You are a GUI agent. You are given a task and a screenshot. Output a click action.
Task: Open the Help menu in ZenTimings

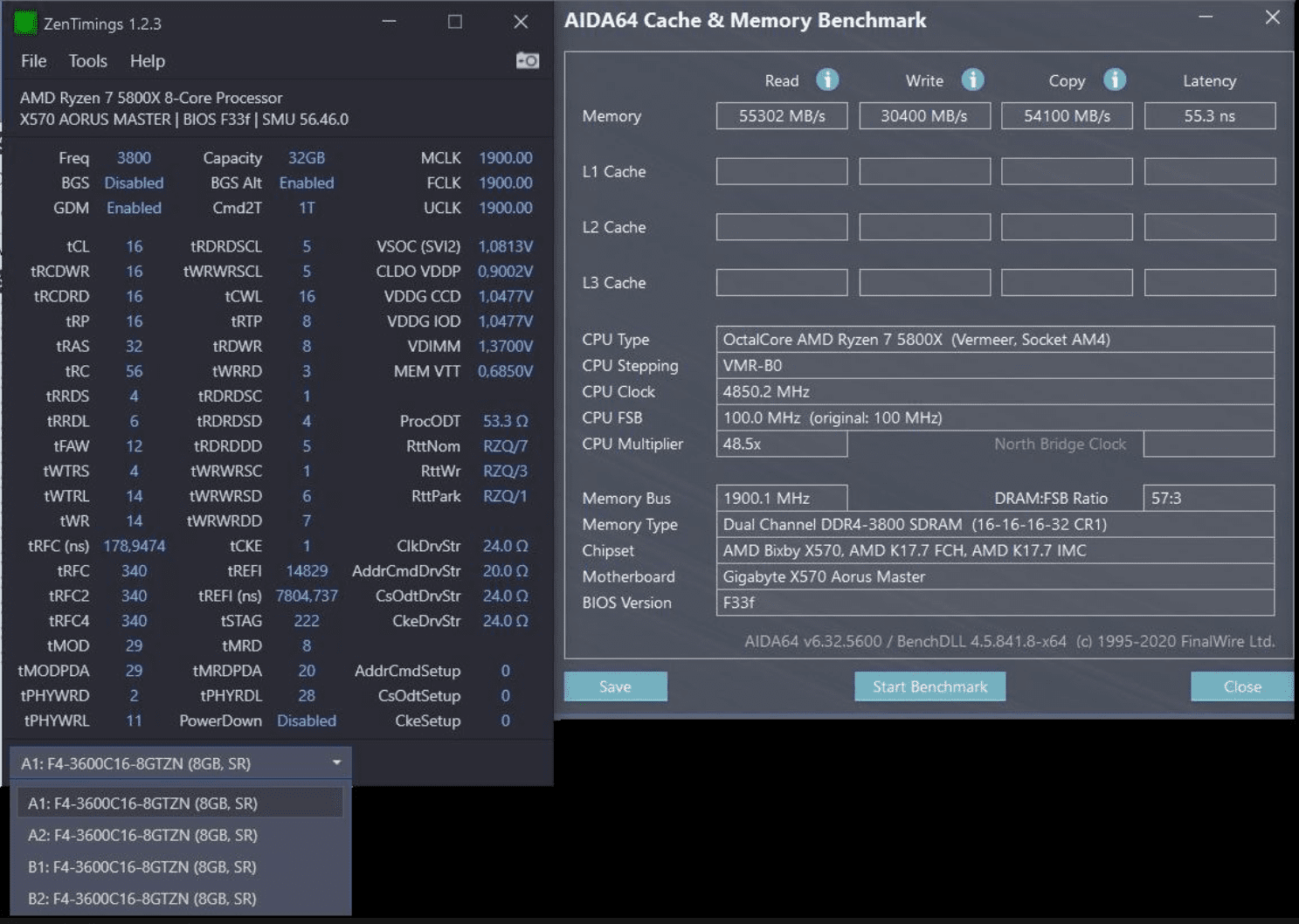148,61
